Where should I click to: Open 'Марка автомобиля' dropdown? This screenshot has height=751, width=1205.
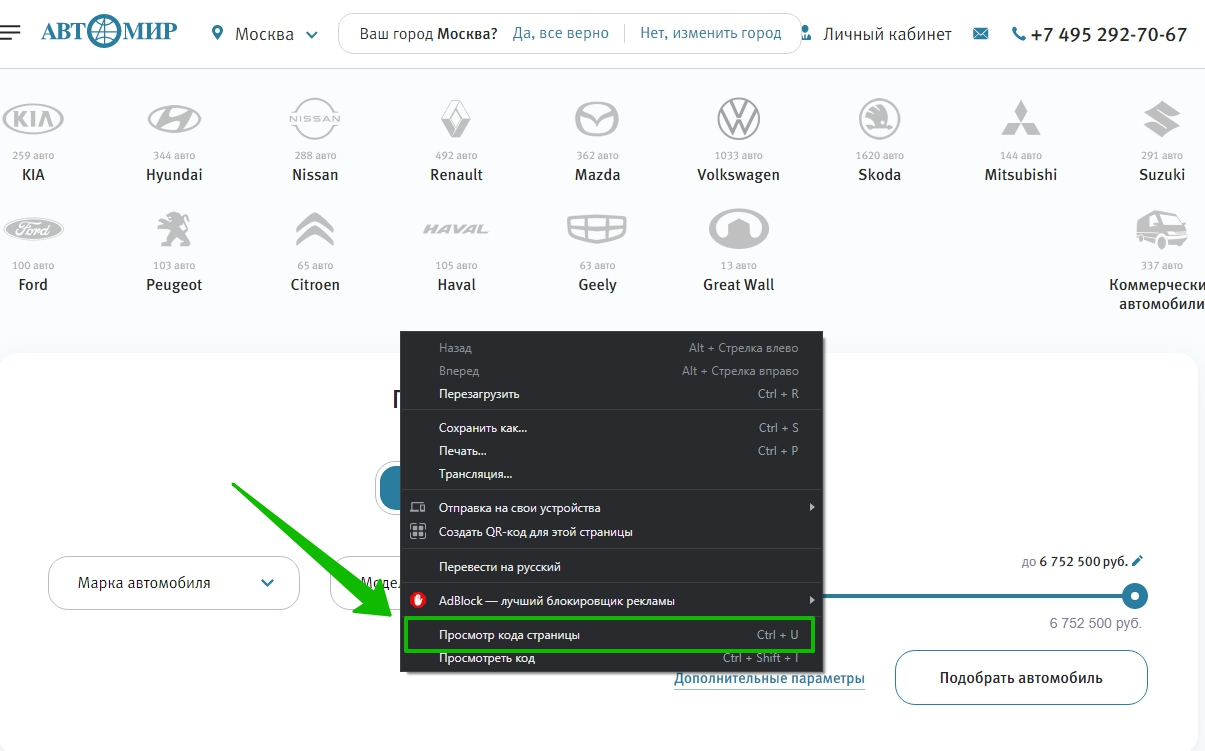(174, 583)
